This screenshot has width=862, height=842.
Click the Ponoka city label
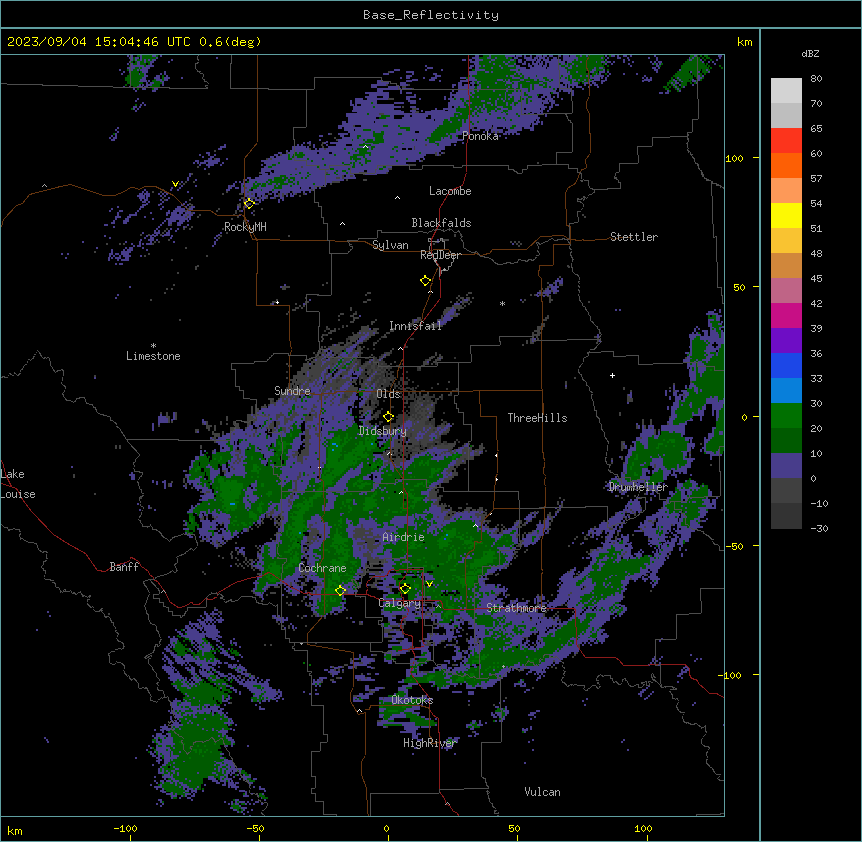point(480,136)
